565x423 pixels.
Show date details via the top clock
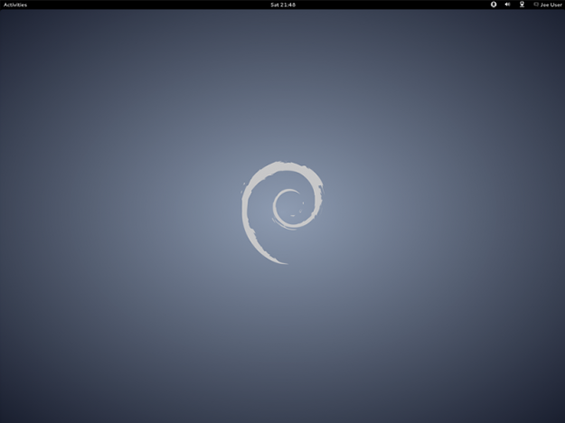pos(283,5)
